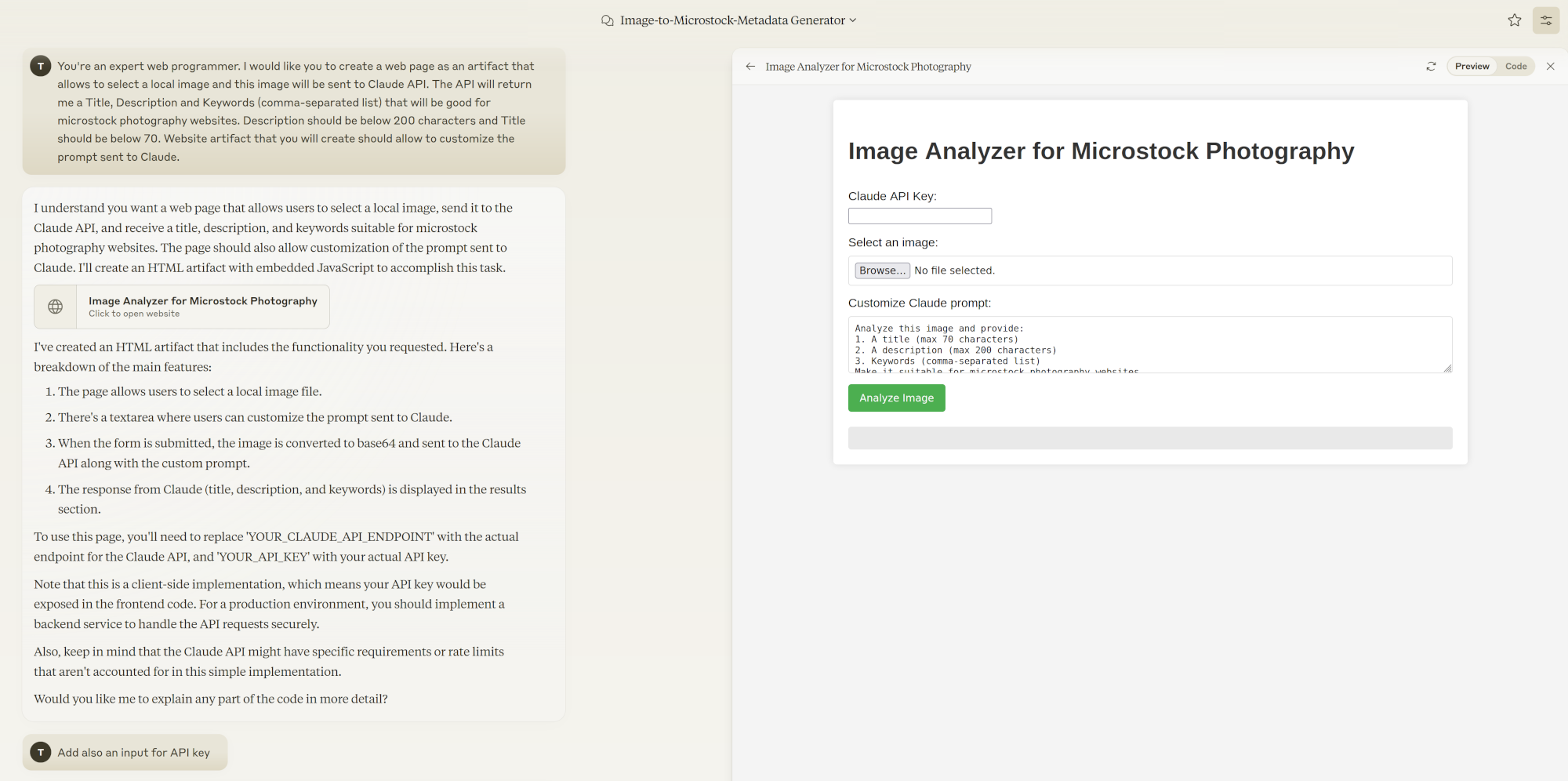Click the gray results area bar

(x=1149, y=438)
